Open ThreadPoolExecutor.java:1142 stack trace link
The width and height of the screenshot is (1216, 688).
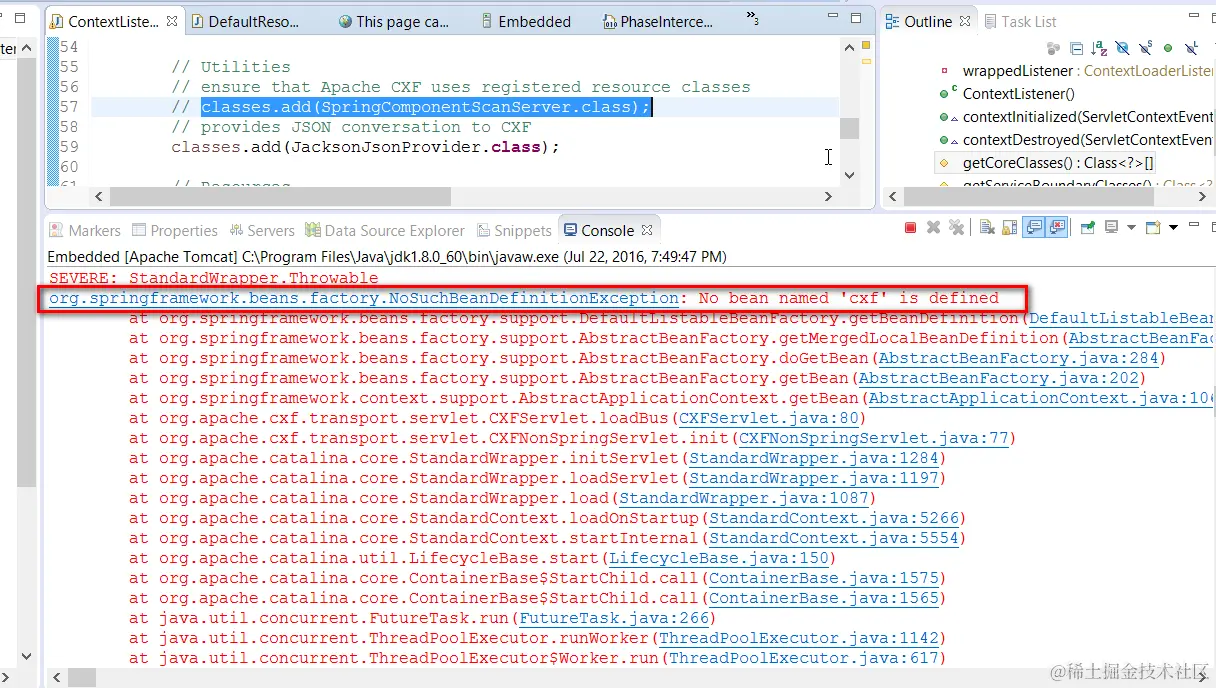point(799,638)
